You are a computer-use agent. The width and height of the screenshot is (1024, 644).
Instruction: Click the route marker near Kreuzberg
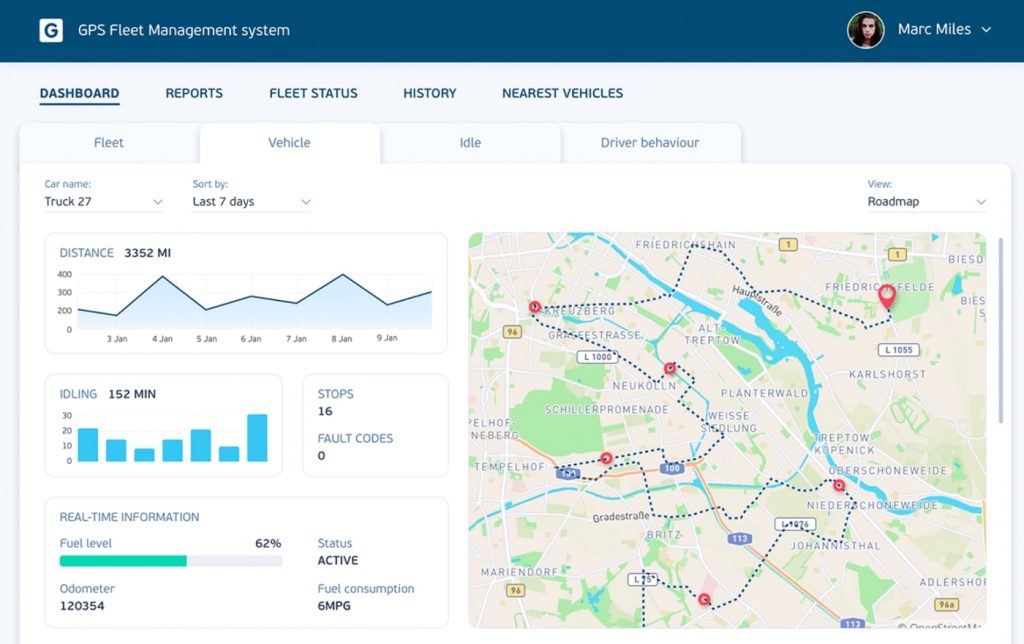pos(536,306)
